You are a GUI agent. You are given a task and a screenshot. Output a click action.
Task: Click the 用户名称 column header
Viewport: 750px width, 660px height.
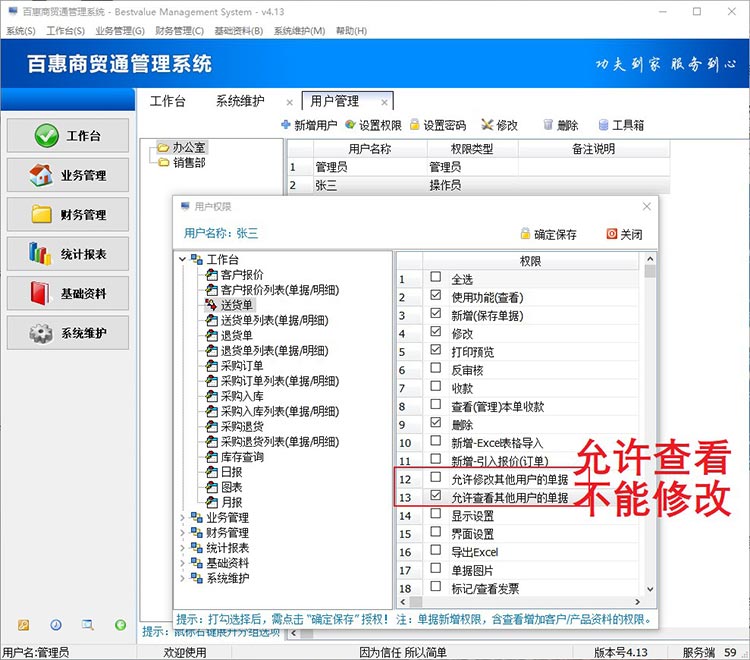tap(370, 149)
